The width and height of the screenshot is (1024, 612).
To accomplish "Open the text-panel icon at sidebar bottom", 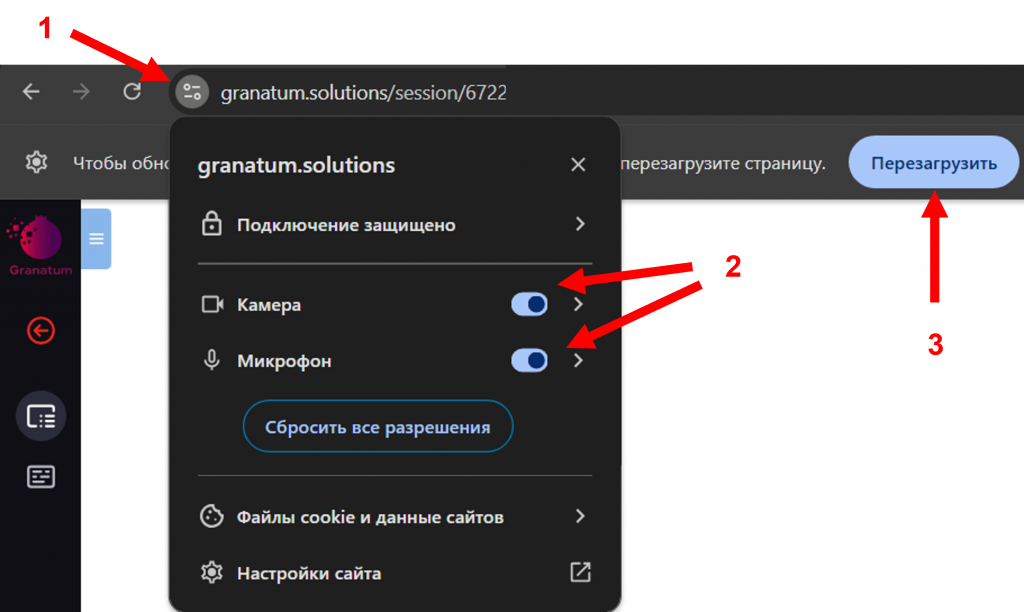I will click(40, 477).
